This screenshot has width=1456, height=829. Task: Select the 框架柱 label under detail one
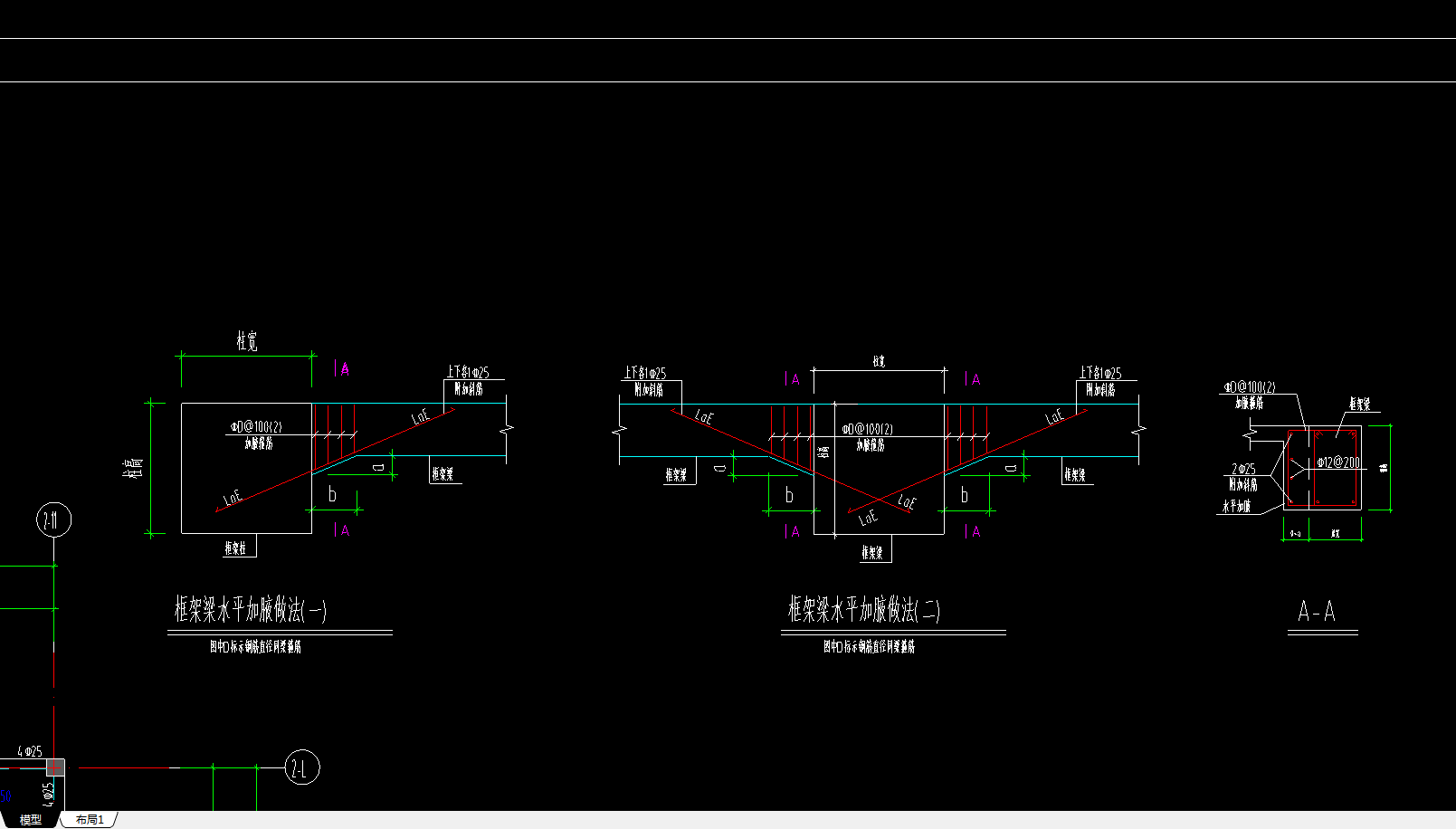tap(235, 548)
